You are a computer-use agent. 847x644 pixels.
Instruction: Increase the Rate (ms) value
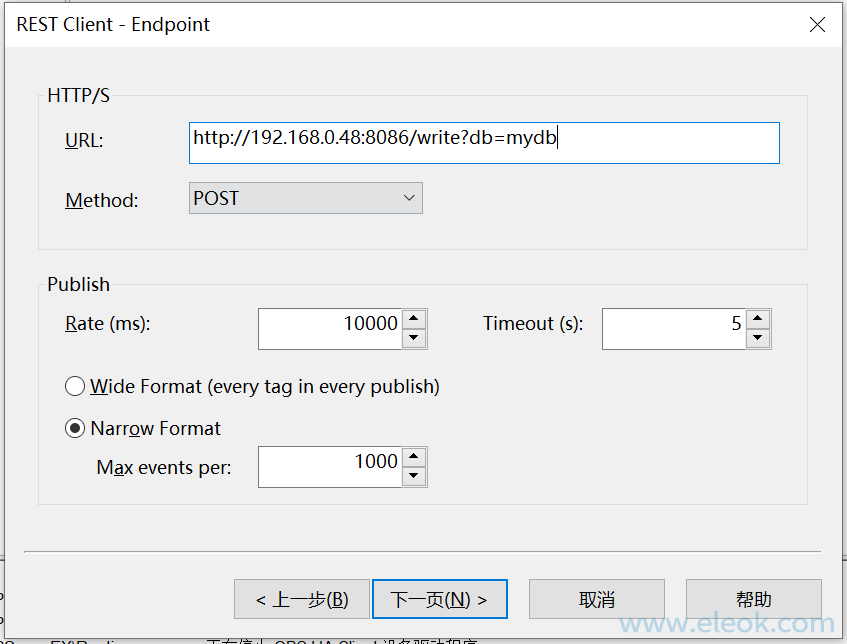[415, 319]
